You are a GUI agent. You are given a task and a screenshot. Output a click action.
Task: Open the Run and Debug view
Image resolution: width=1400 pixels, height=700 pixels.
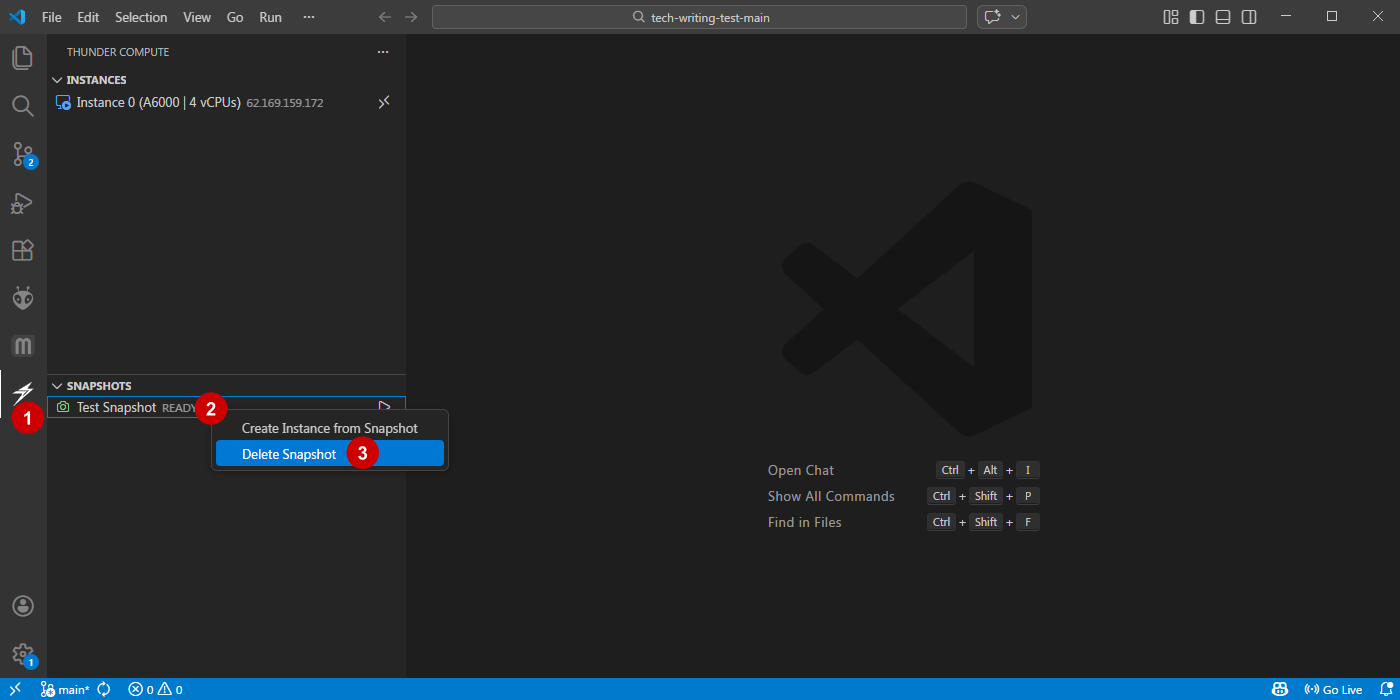click(22, 202)
